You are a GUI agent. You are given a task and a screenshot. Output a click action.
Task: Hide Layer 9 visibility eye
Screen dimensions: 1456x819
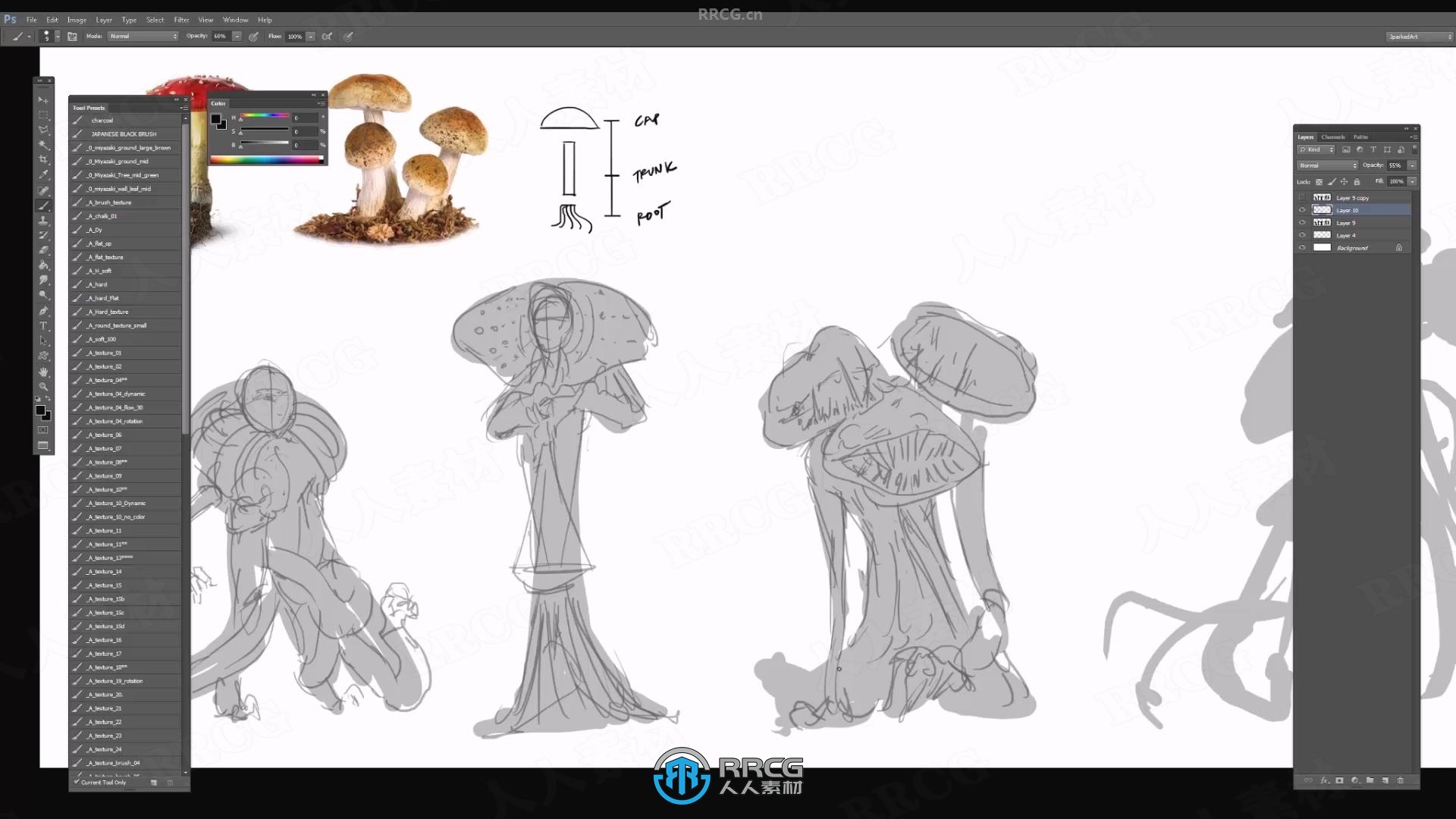pos(1303,223)
